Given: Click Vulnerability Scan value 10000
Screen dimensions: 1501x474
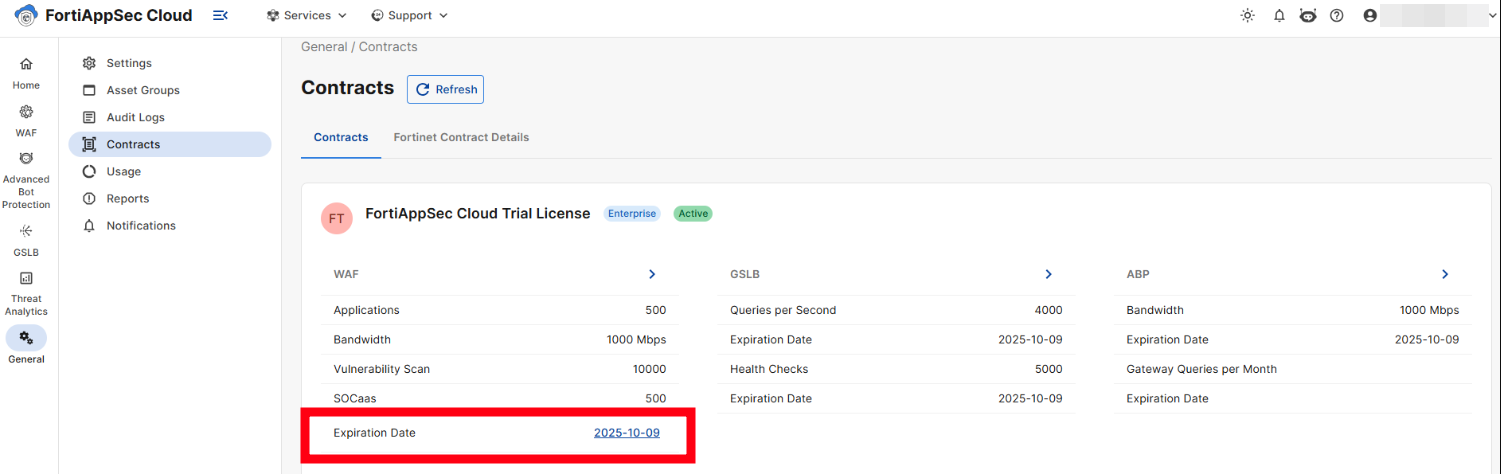Looking at the screenshot, I should 649,369.
